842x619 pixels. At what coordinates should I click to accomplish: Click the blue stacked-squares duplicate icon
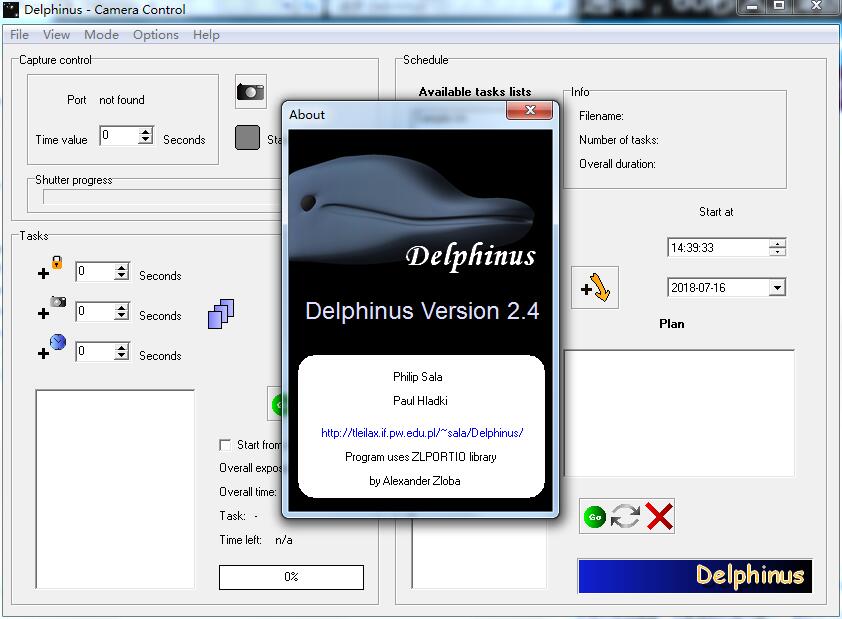tap(221, 314)
